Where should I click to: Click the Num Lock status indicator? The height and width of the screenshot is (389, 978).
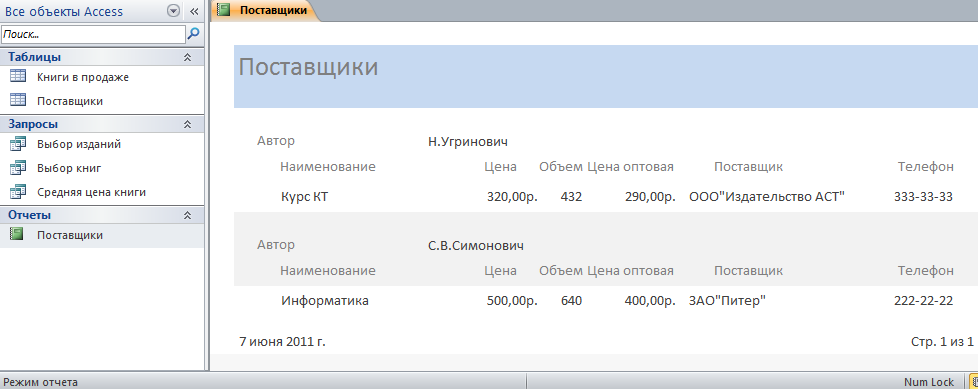tap(929, 382)
